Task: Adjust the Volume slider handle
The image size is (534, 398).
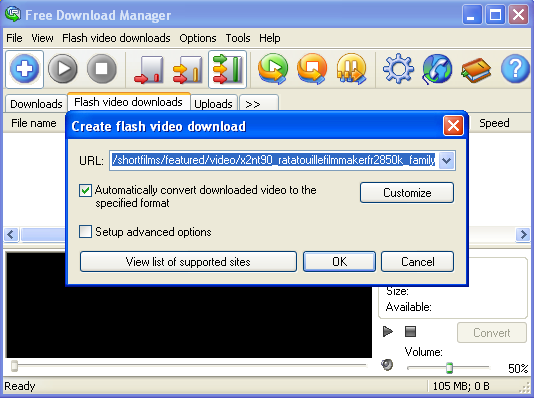Action: coord(450,367)
